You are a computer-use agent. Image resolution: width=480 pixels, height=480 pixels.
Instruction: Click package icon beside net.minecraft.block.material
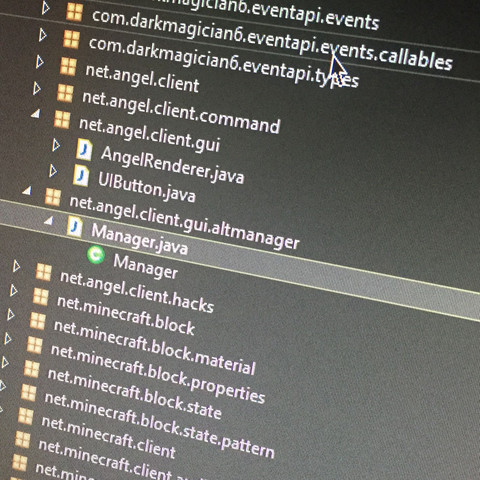pos(38,321)
